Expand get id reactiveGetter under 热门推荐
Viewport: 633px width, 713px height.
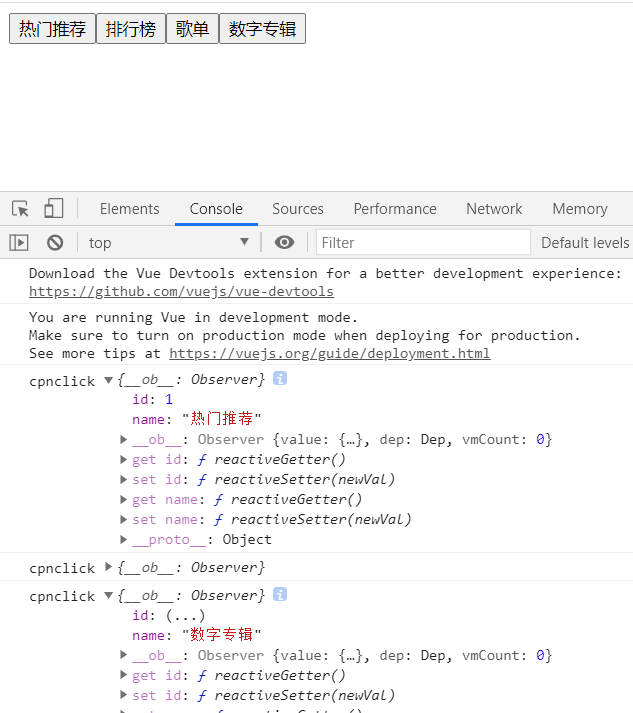[123, 459]
